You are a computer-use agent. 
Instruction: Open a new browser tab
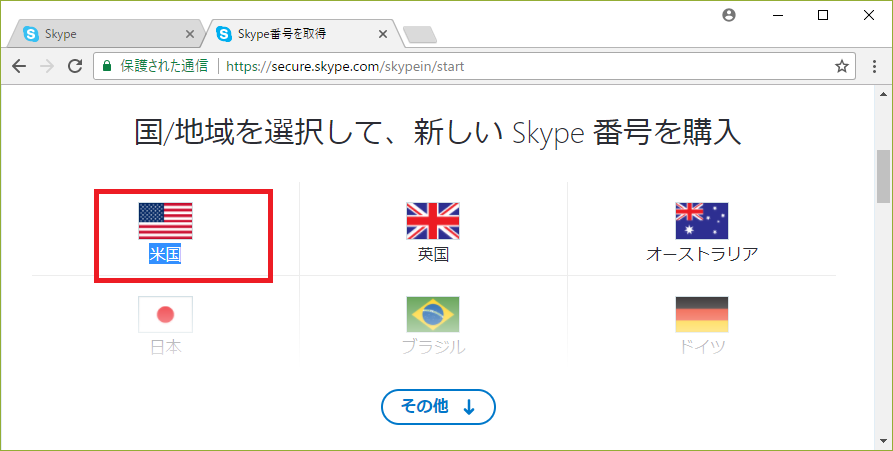(x=420, y=35)
